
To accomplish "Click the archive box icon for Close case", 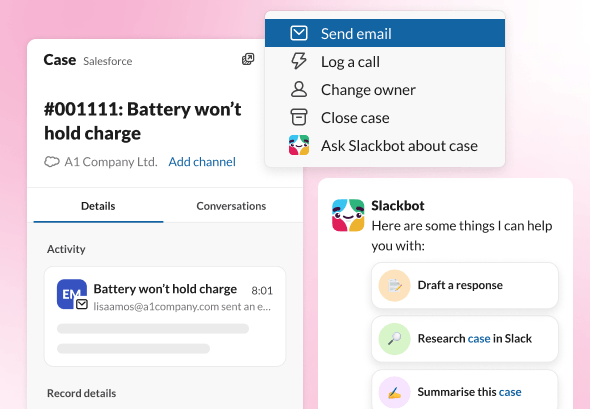I will (299, 117).
